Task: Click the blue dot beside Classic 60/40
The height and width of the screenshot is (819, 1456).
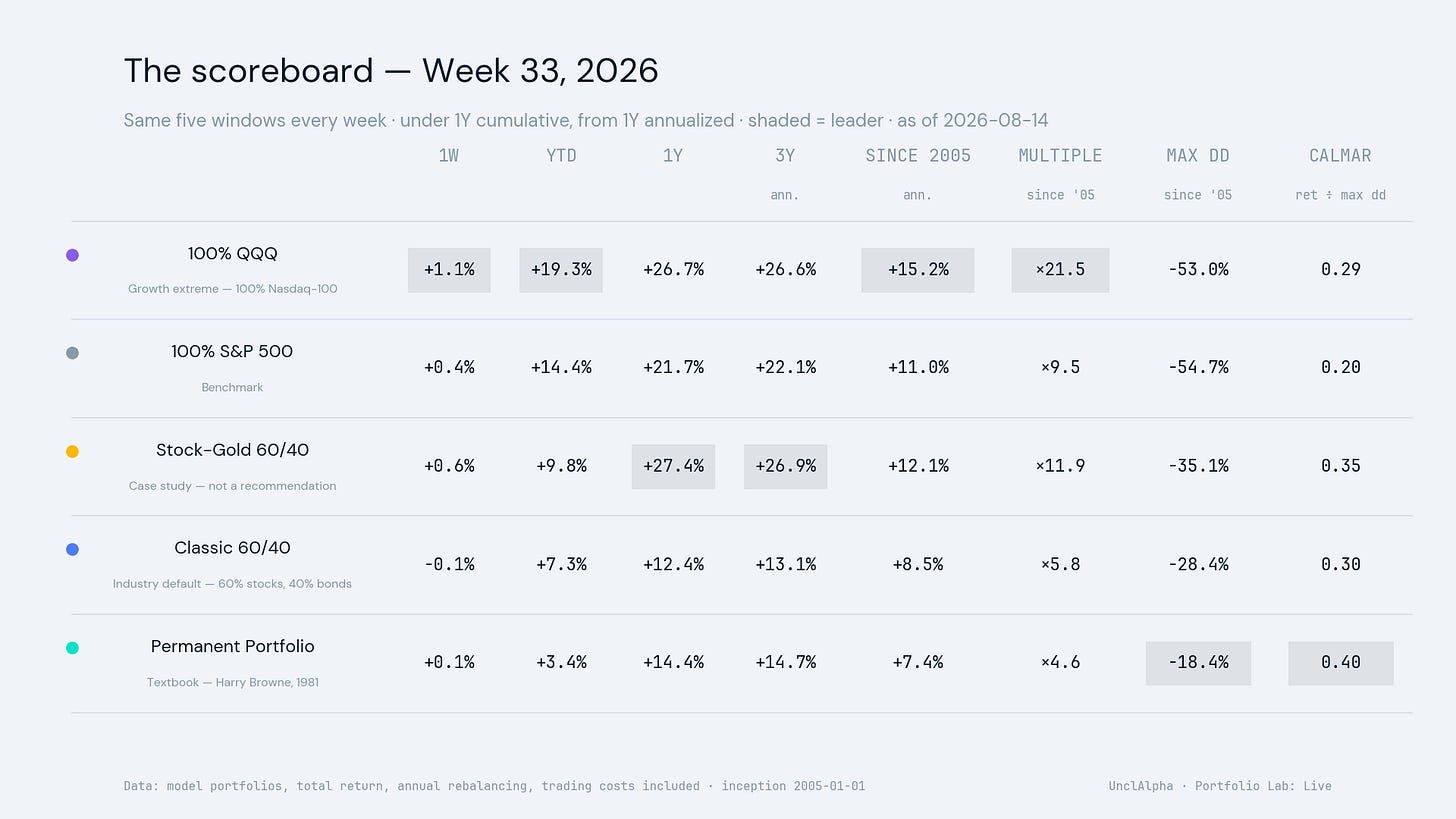Action: click(x=72, y=549)
